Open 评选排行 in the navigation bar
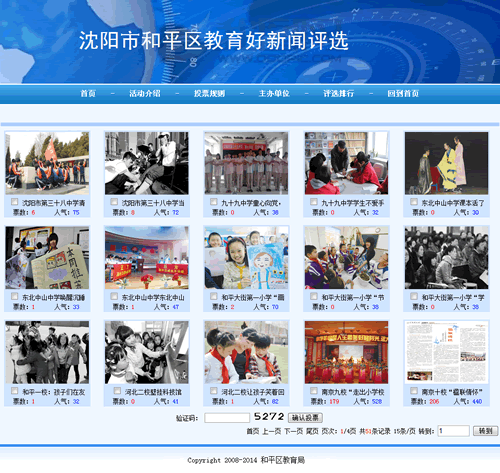Screen dimensions: 500x473 pyautogui.click(x=339, y=93)
